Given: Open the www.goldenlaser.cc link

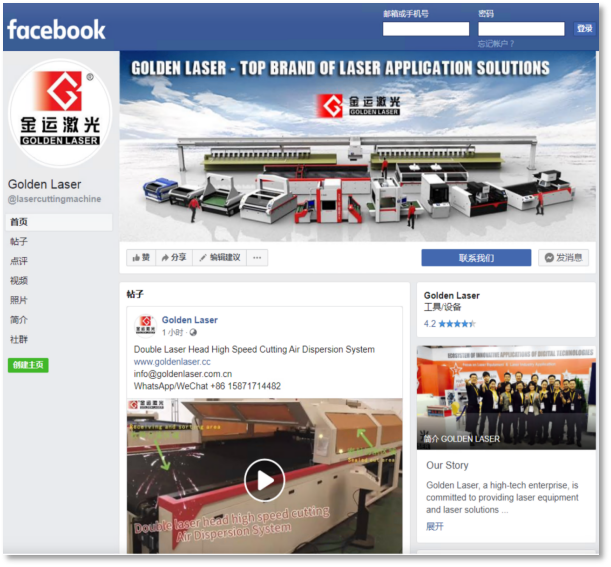Looking at the screenshot, I should pyautogui.click(x=172, y=361).
